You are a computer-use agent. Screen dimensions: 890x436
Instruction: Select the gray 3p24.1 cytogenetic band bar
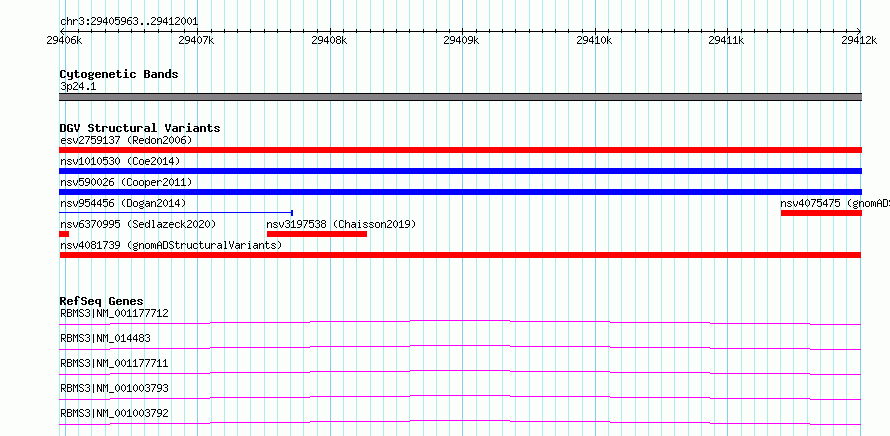point(460,97)
